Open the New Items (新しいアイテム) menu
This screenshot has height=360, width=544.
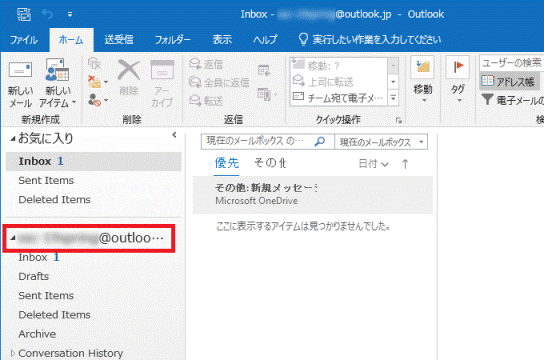[57, 84]
